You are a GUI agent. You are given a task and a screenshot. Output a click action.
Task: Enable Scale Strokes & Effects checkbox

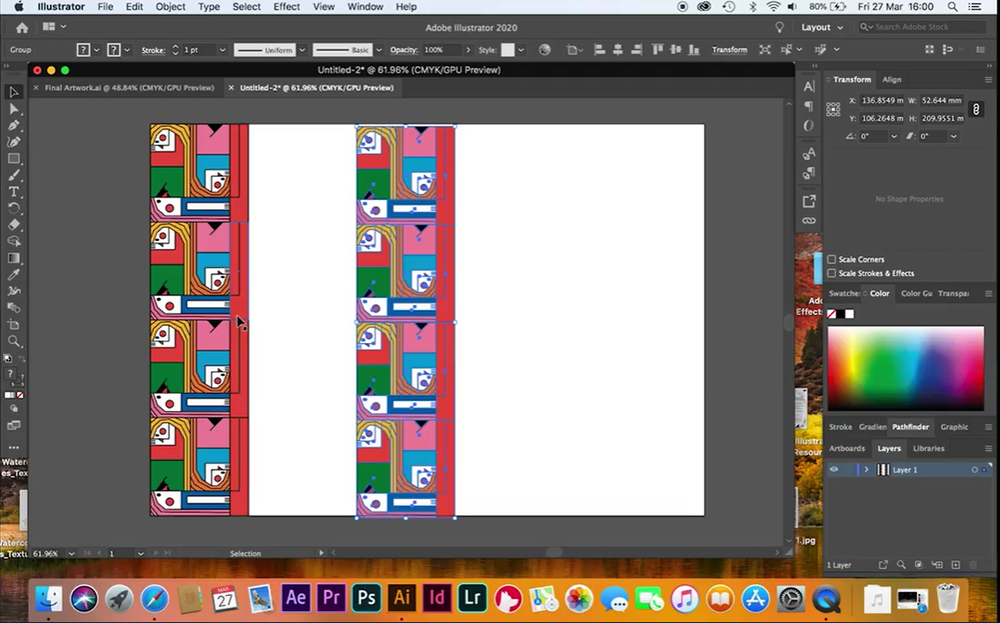[832, 273]
